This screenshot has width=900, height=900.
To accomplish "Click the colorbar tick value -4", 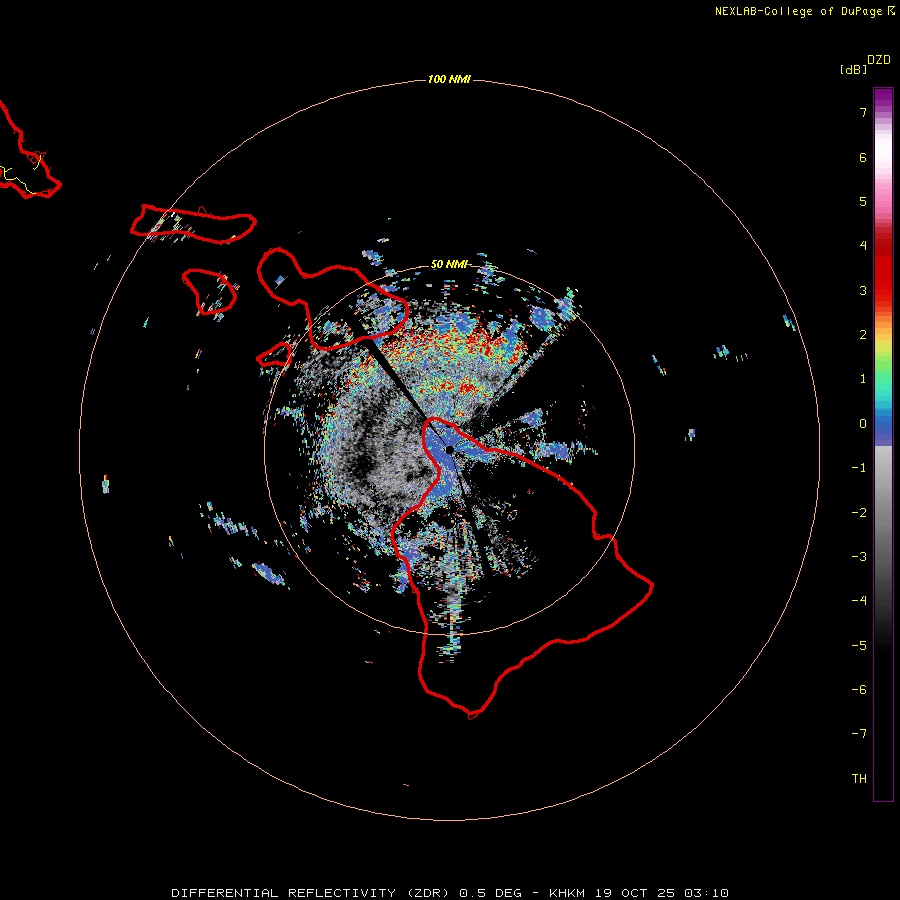I will point(859,601).
